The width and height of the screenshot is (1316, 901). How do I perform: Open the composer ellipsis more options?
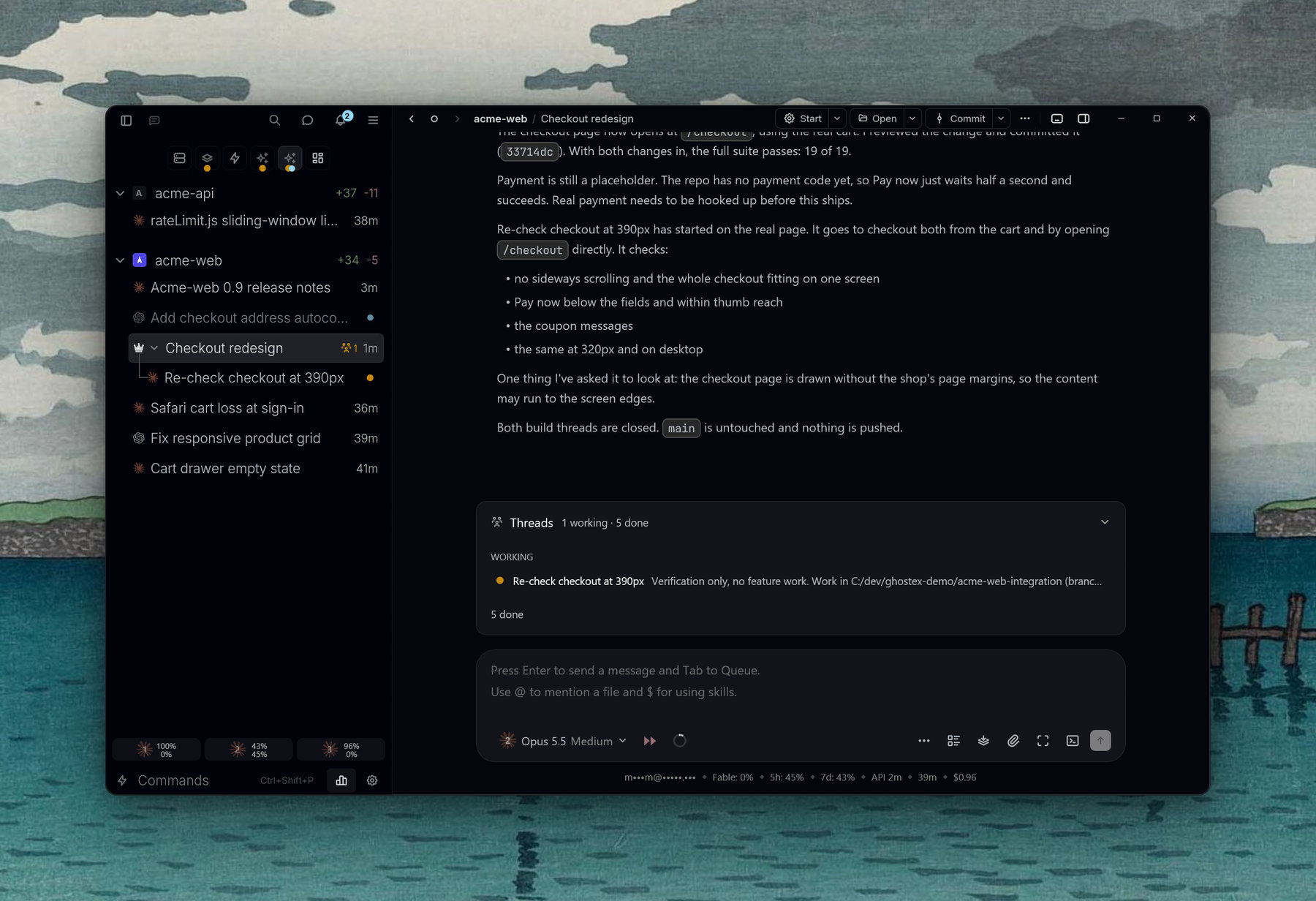point(924,741)
